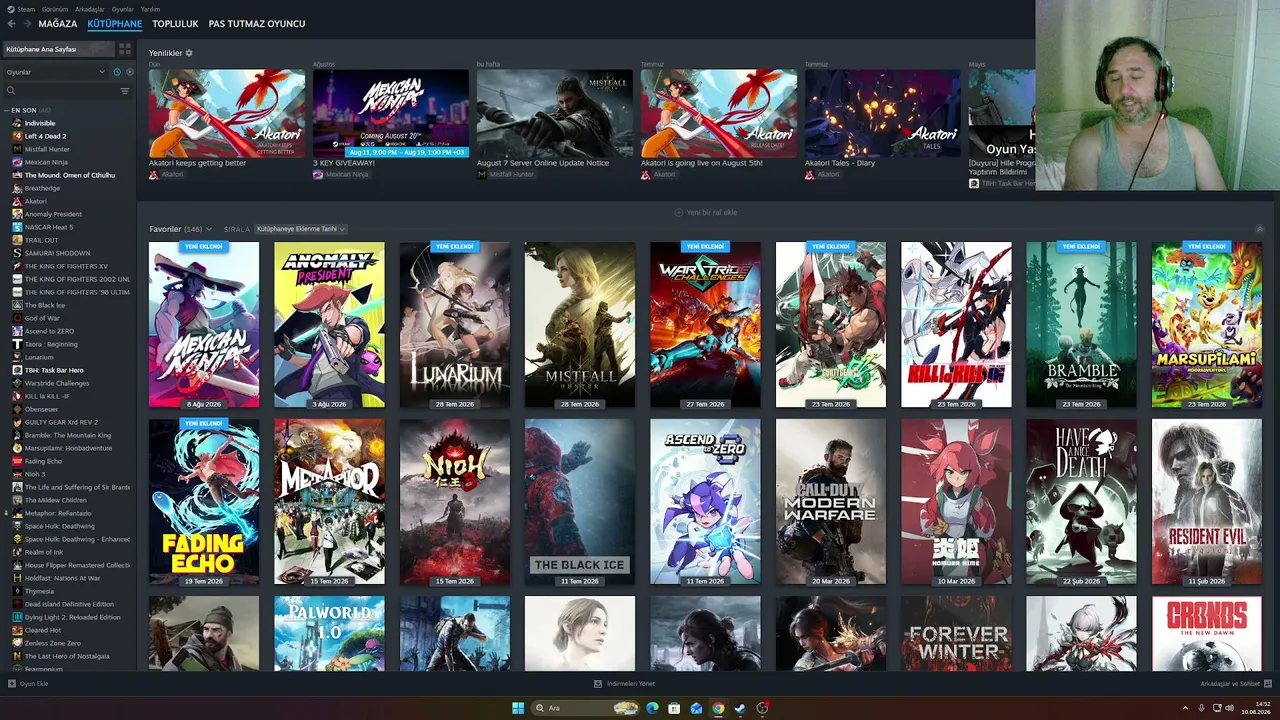Screen dimensions: 1280x720
Task: Open the Have a Nice Death cover
Action: (x=1081, y=502)
